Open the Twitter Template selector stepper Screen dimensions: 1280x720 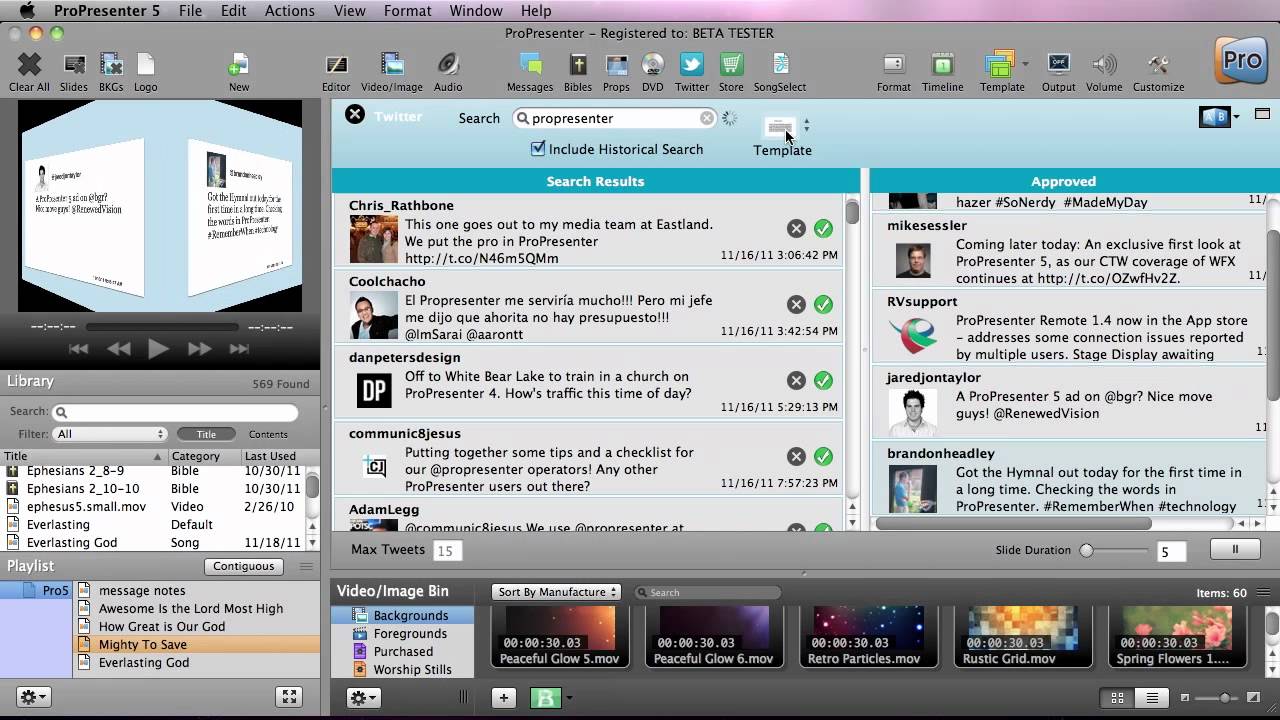806,126
